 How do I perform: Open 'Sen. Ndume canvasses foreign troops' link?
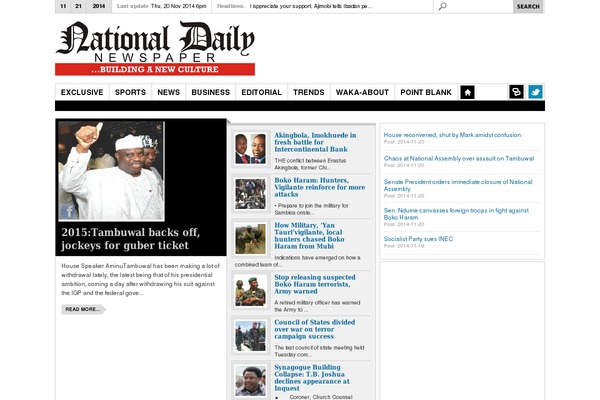[456, 214]
